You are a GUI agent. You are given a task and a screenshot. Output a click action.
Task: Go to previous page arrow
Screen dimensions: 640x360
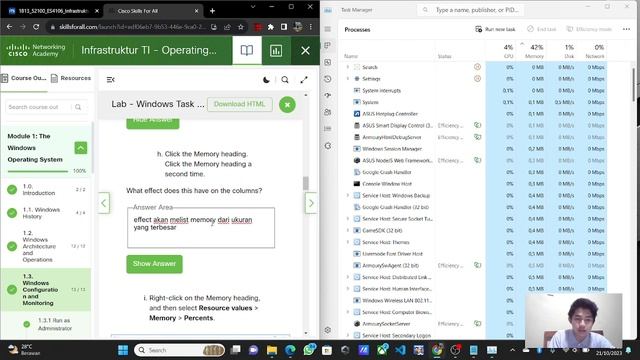104,203
